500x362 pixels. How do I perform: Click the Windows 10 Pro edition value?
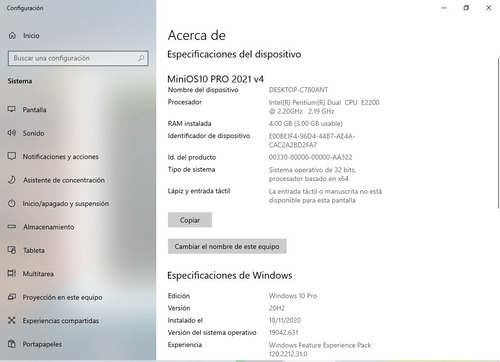(x=293, y=296)
